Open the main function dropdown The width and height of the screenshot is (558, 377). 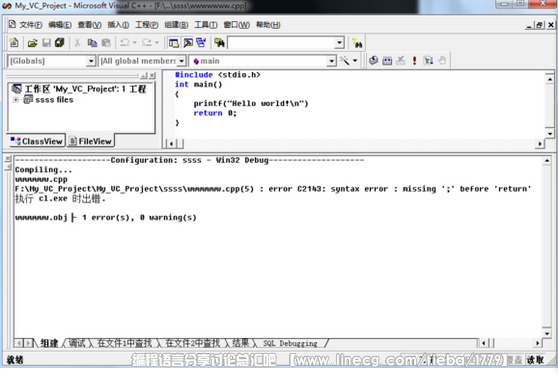coord(331,61)
